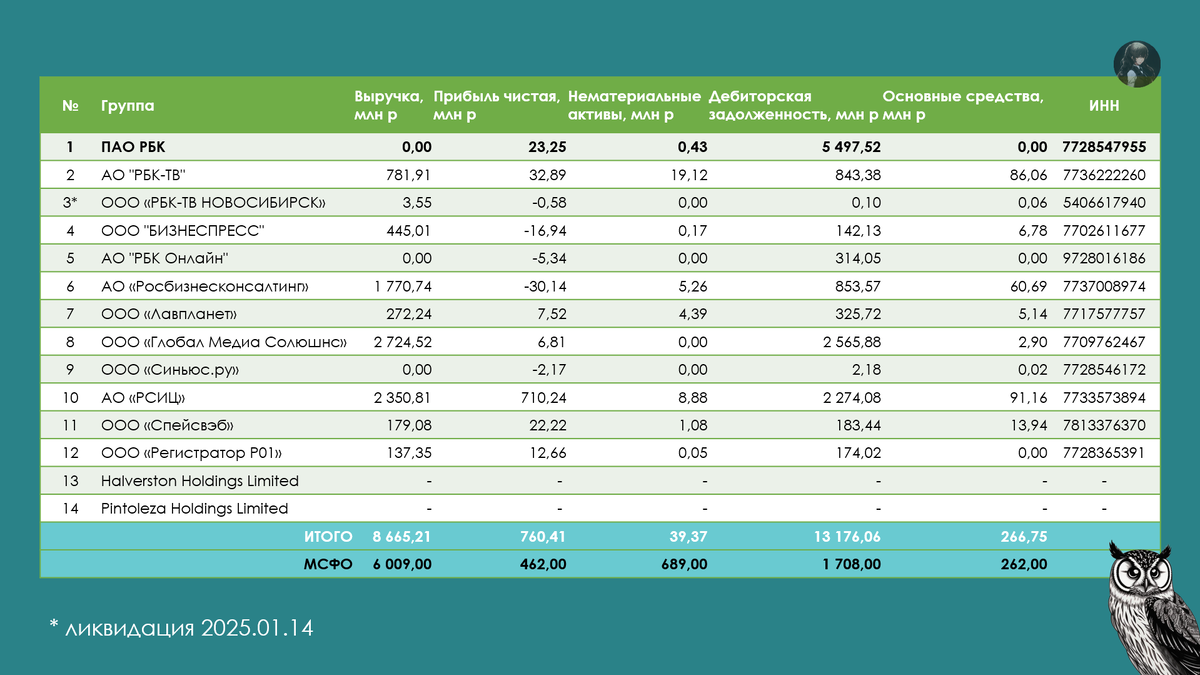Click the receivables value 5 497,52
Viewport: 1200px width, 675px height.
click(851, 147)
